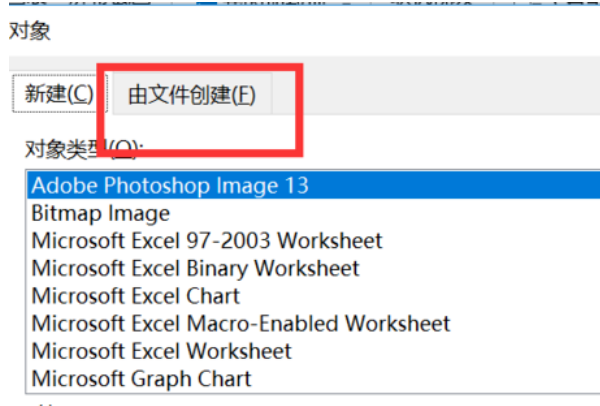Choose Bitmap Image from object list
Image resolution: width=600 pixels, height=406 pixels.
313,213
